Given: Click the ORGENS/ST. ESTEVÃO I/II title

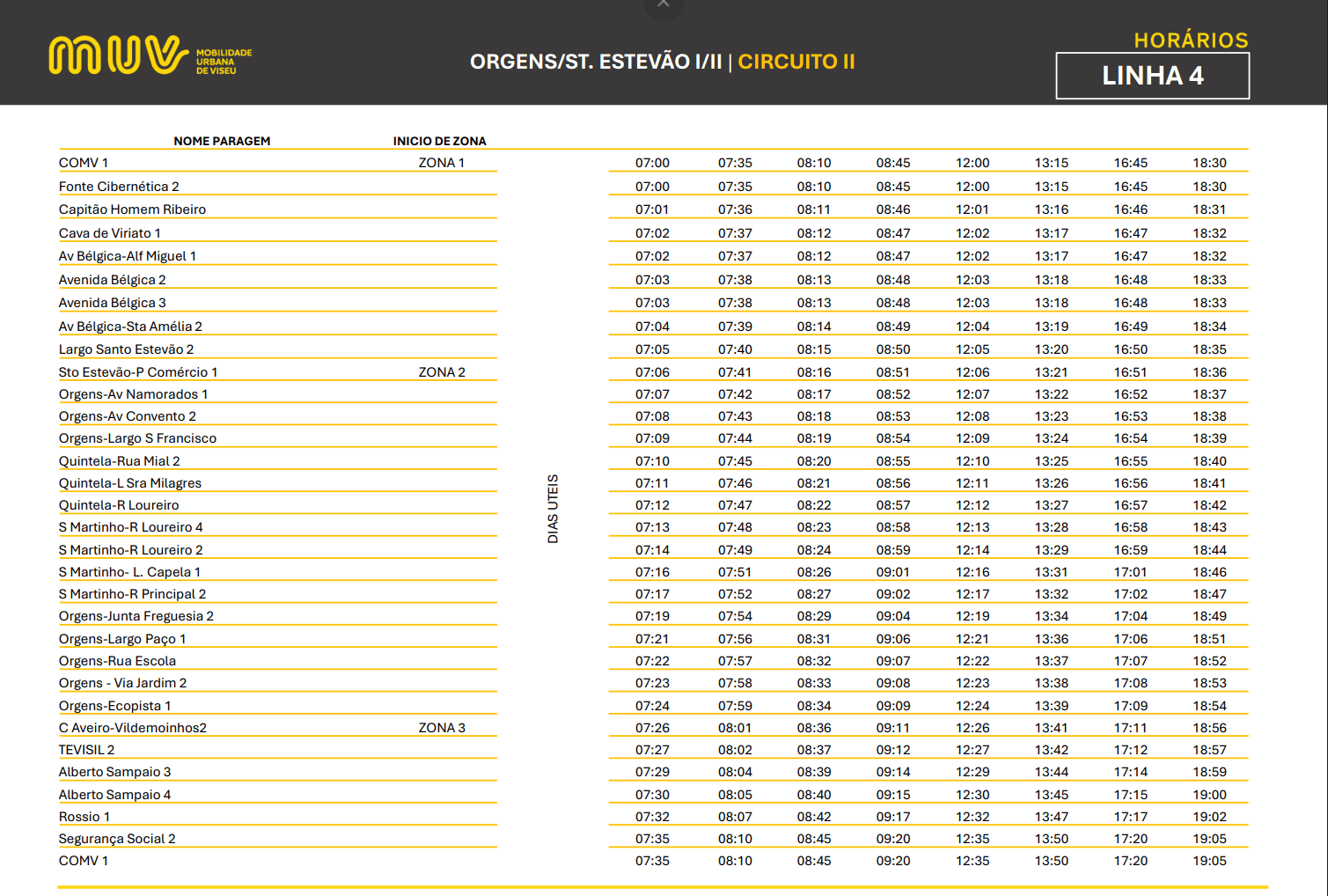Looking at the screenshot, I should click(x=595, y=62).
